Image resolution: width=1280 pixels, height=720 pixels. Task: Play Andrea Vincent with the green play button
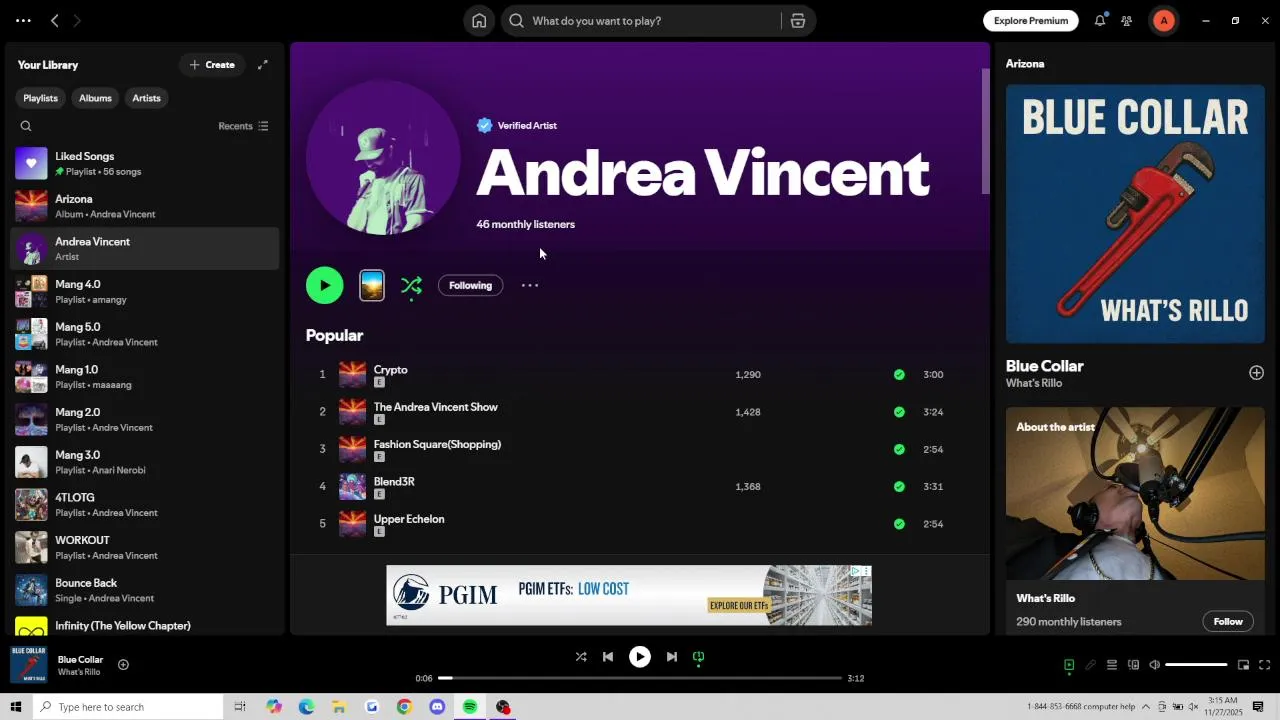[x=325, y=285]
